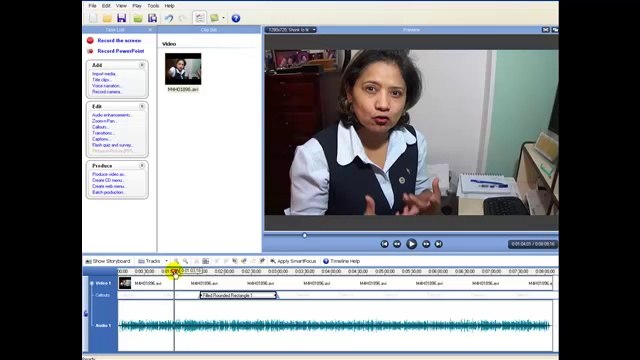Click Produce video as link
640x360 pixels.
point(109,174)
